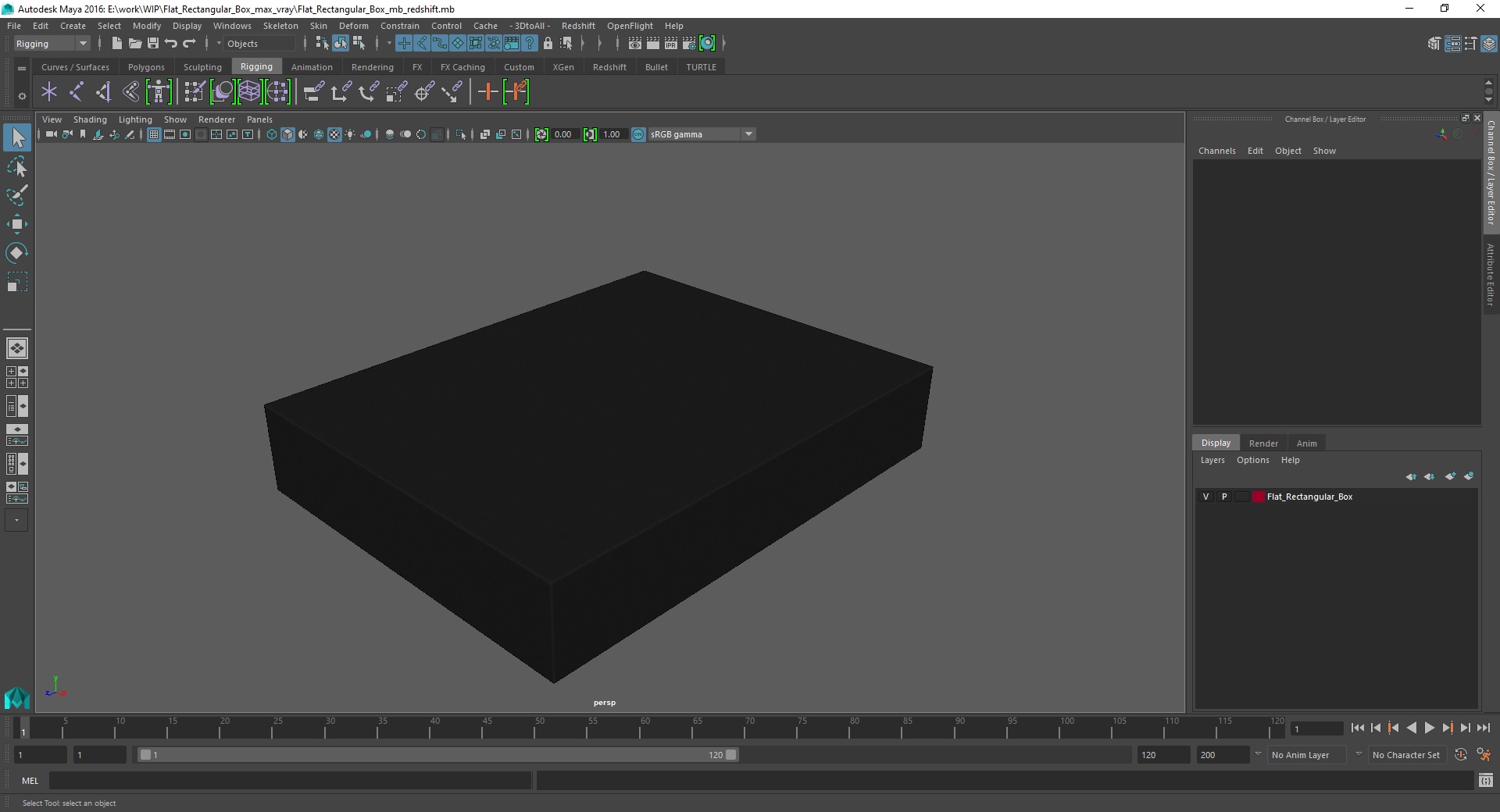Toggle the viewport grid display
Image resolution: width=1500 pixels, height=812 pixels.
154,134
